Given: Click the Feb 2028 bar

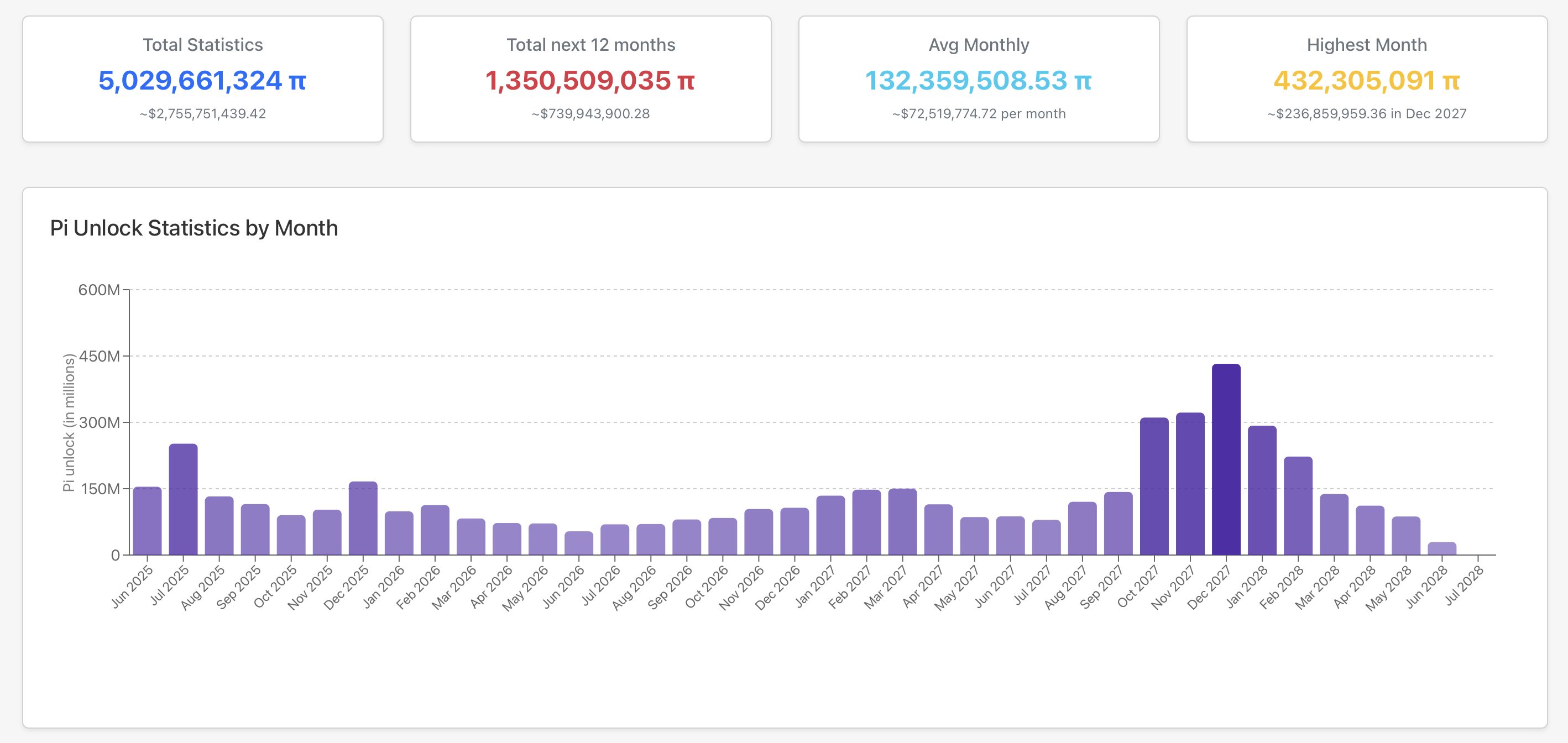Looking at the screenshot, I should (1298, 506).
